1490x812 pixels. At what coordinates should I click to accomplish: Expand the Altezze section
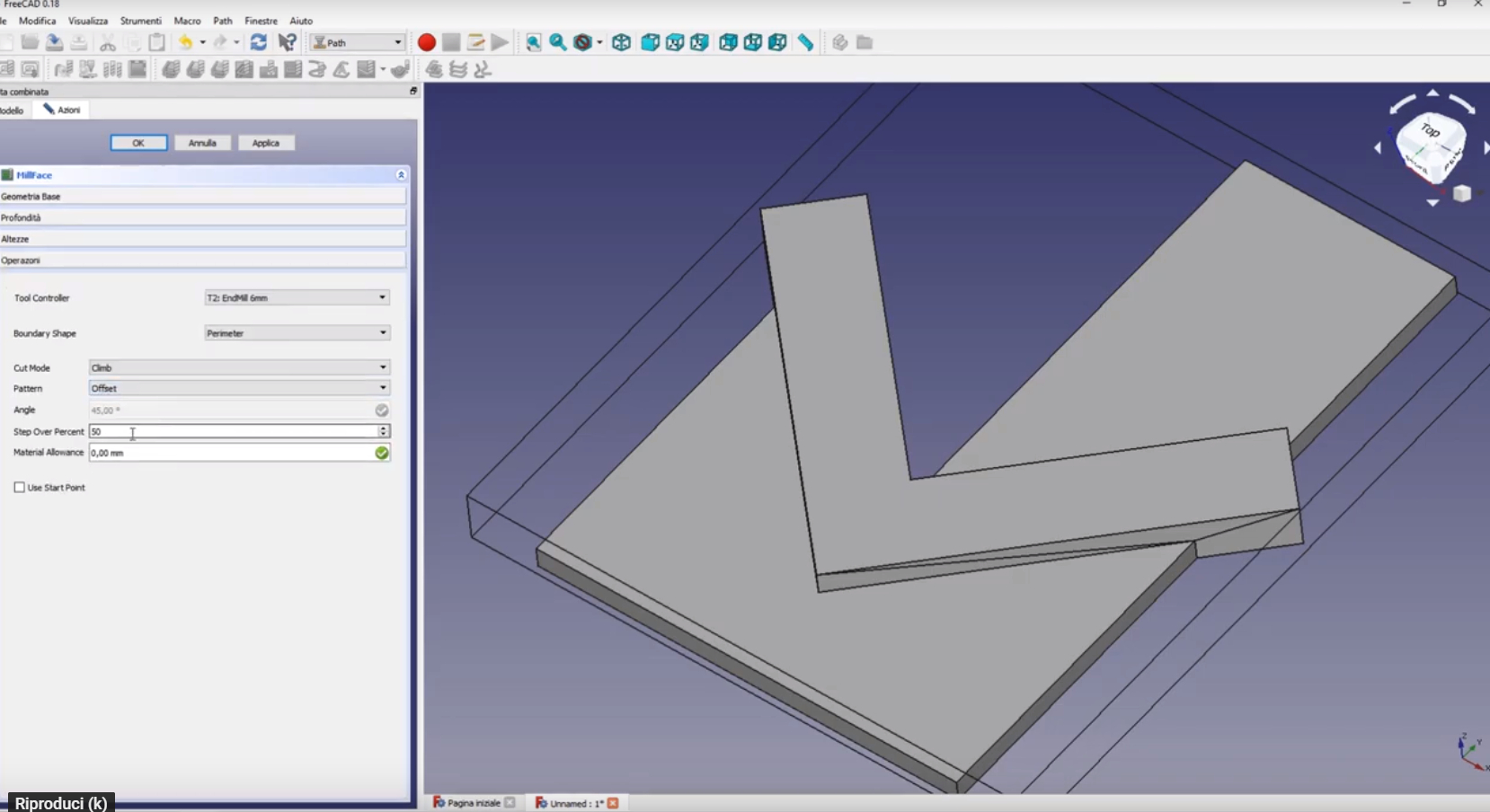point(203,239)
